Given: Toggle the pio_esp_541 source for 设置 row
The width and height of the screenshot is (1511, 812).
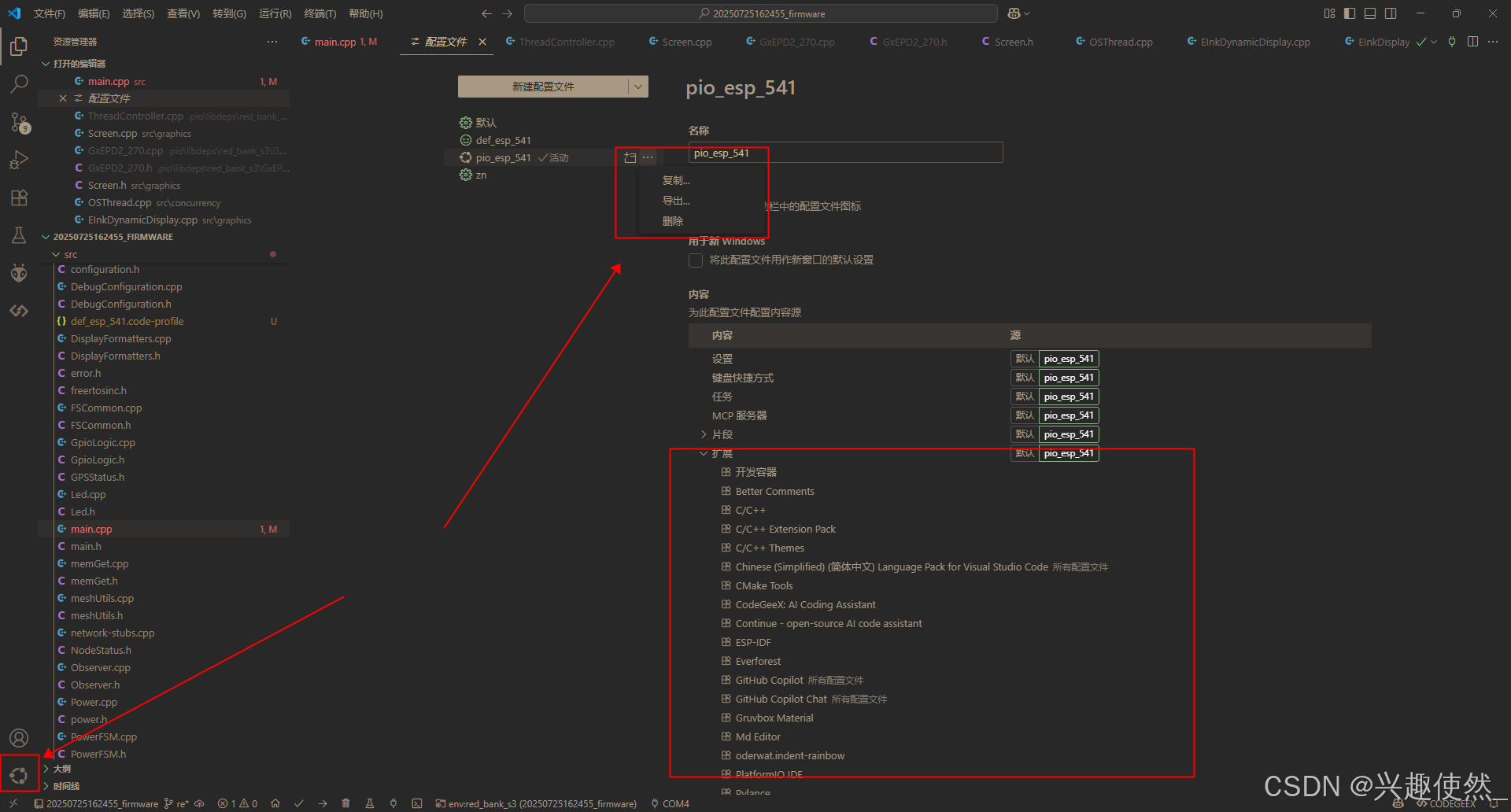Looking at the screenshot, I should [1069, 359].
